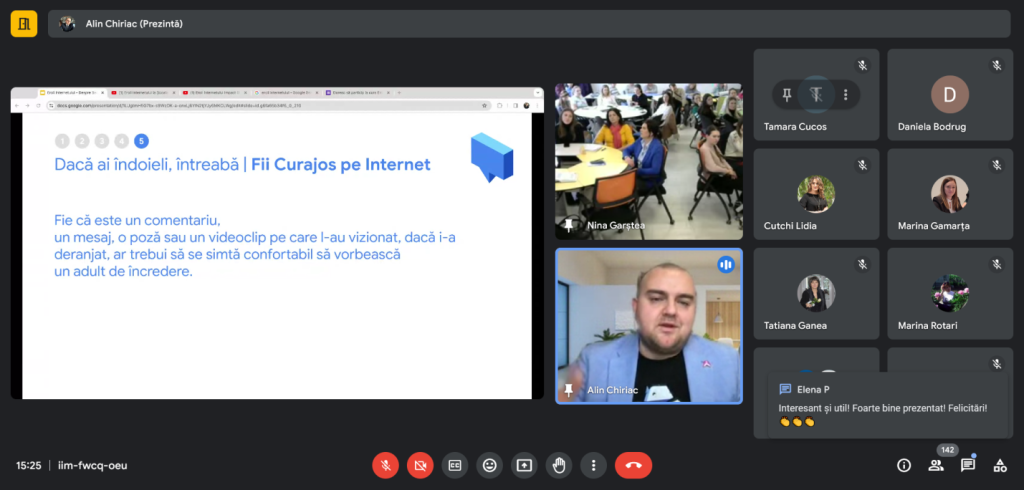Open more options in the bottom toolbar
This screenshot has height=490, width=1024.
pos(594,465)
